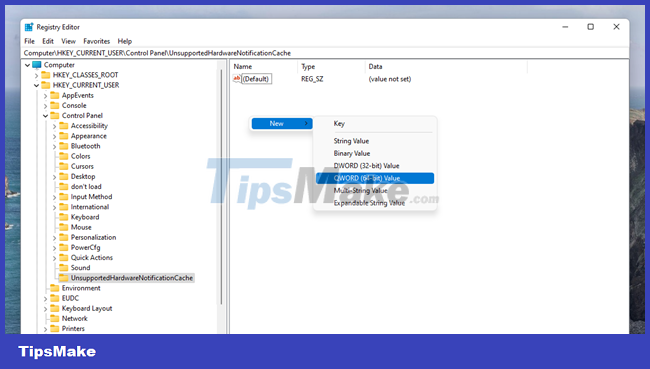Choose Multi-String Value from the submenu
The height and width of the screenshot is (369, 650).
[x=375, y=191]
